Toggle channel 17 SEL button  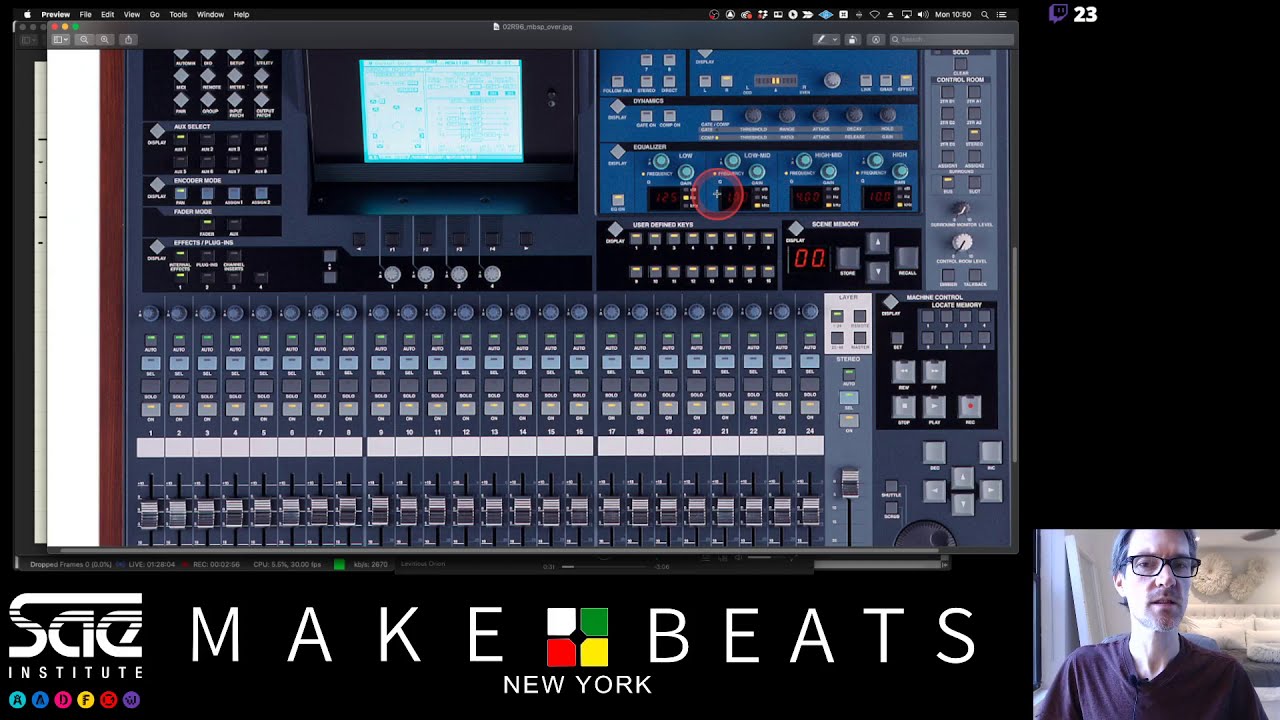pos(612,362)
